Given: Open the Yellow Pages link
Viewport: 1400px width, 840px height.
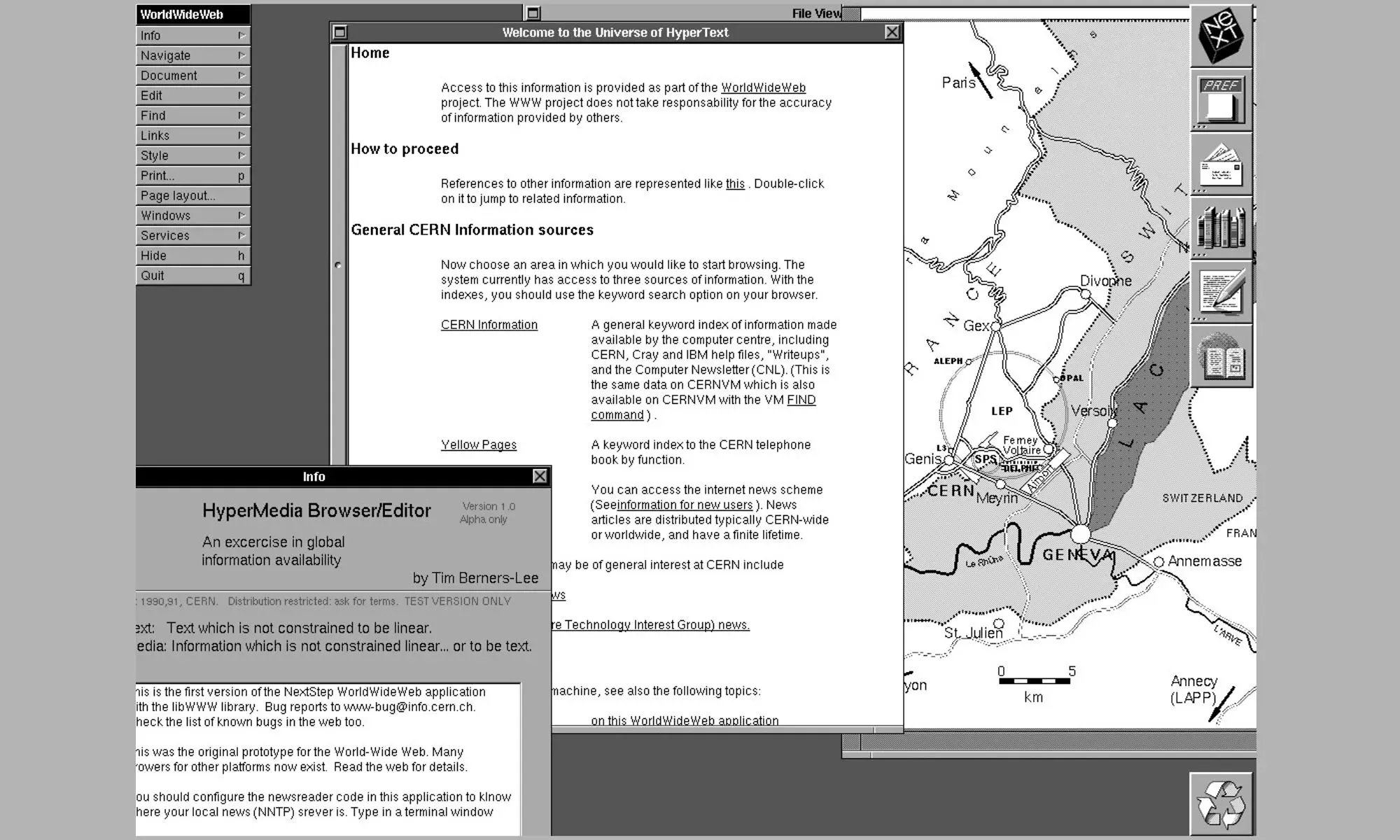Looking at the screenshot, I should click(x=478, y=445).
